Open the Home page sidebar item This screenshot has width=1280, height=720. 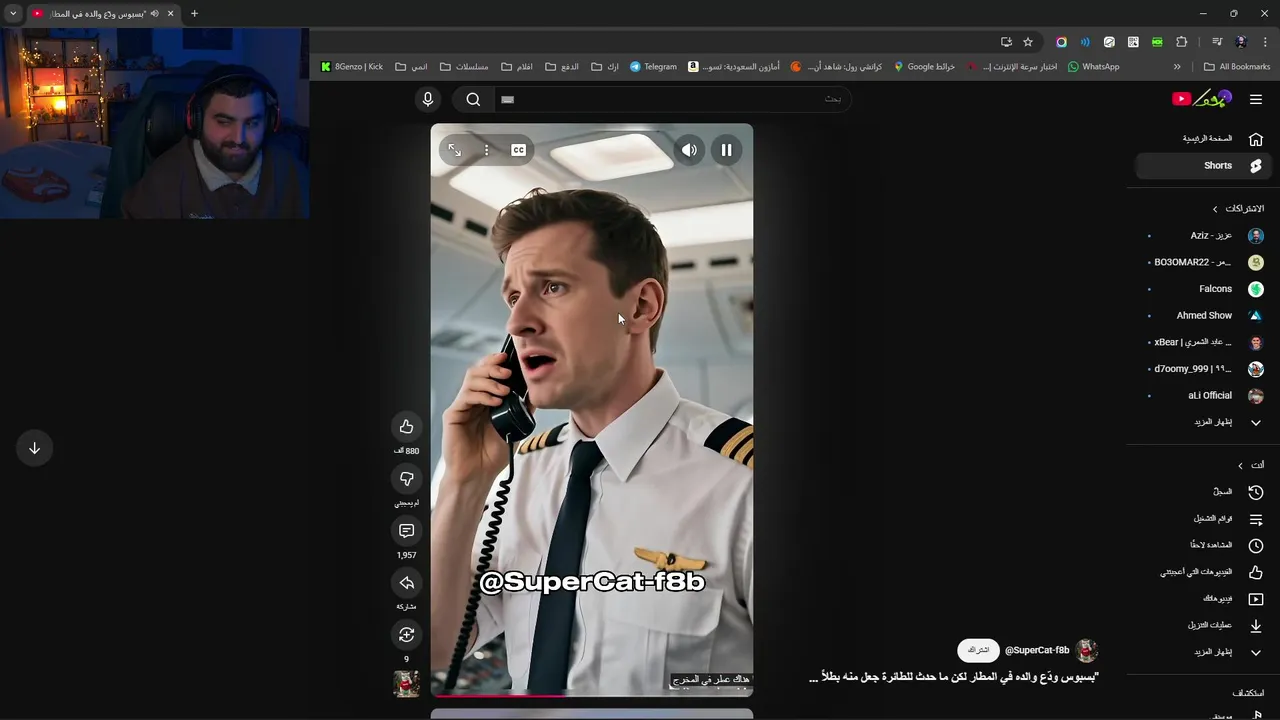[x=1203, y=139]
